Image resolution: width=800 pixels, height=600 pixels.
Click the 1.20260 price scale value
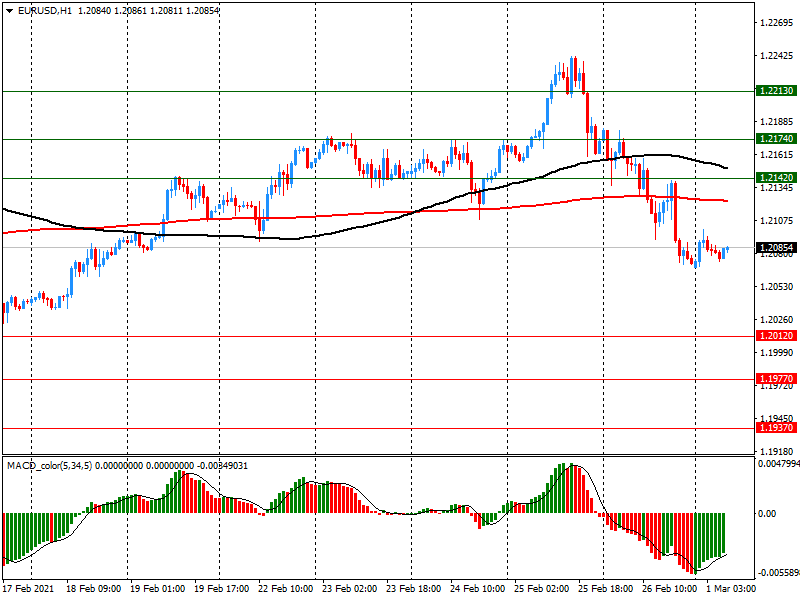pos(777,320)
